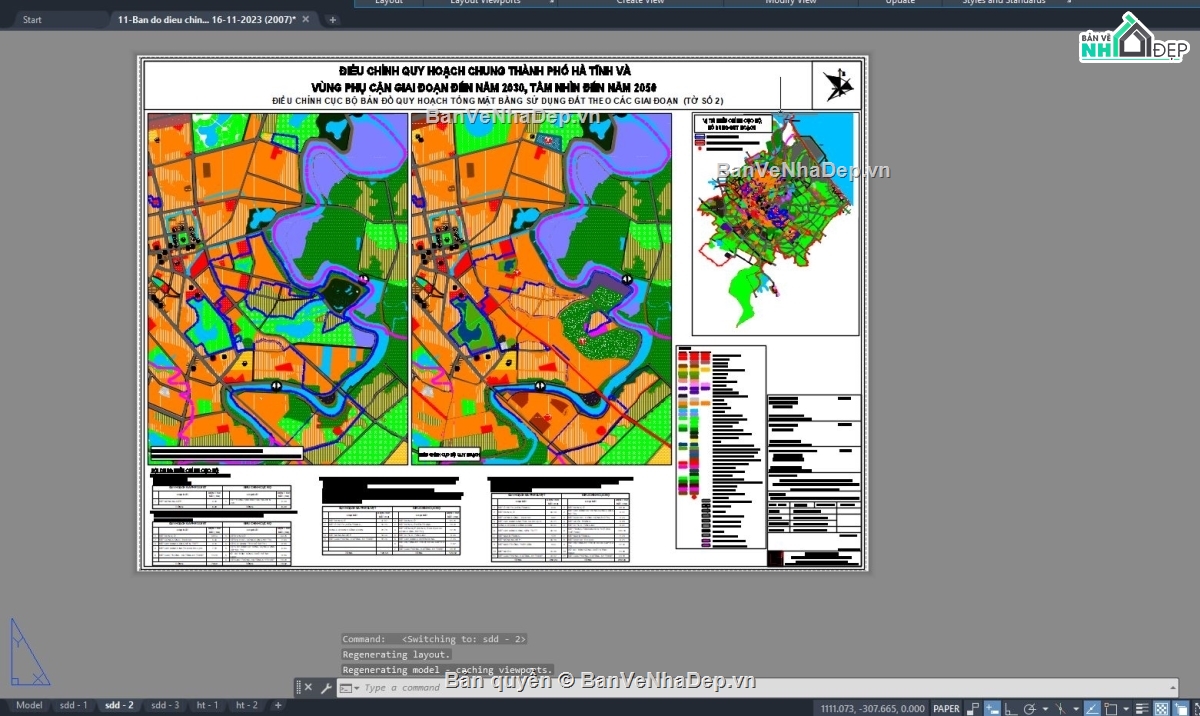Screen dimensions: 1200x716
Task: Click the 2D object snap icon
Action: pyautogui.click(x=1111, y=708)
